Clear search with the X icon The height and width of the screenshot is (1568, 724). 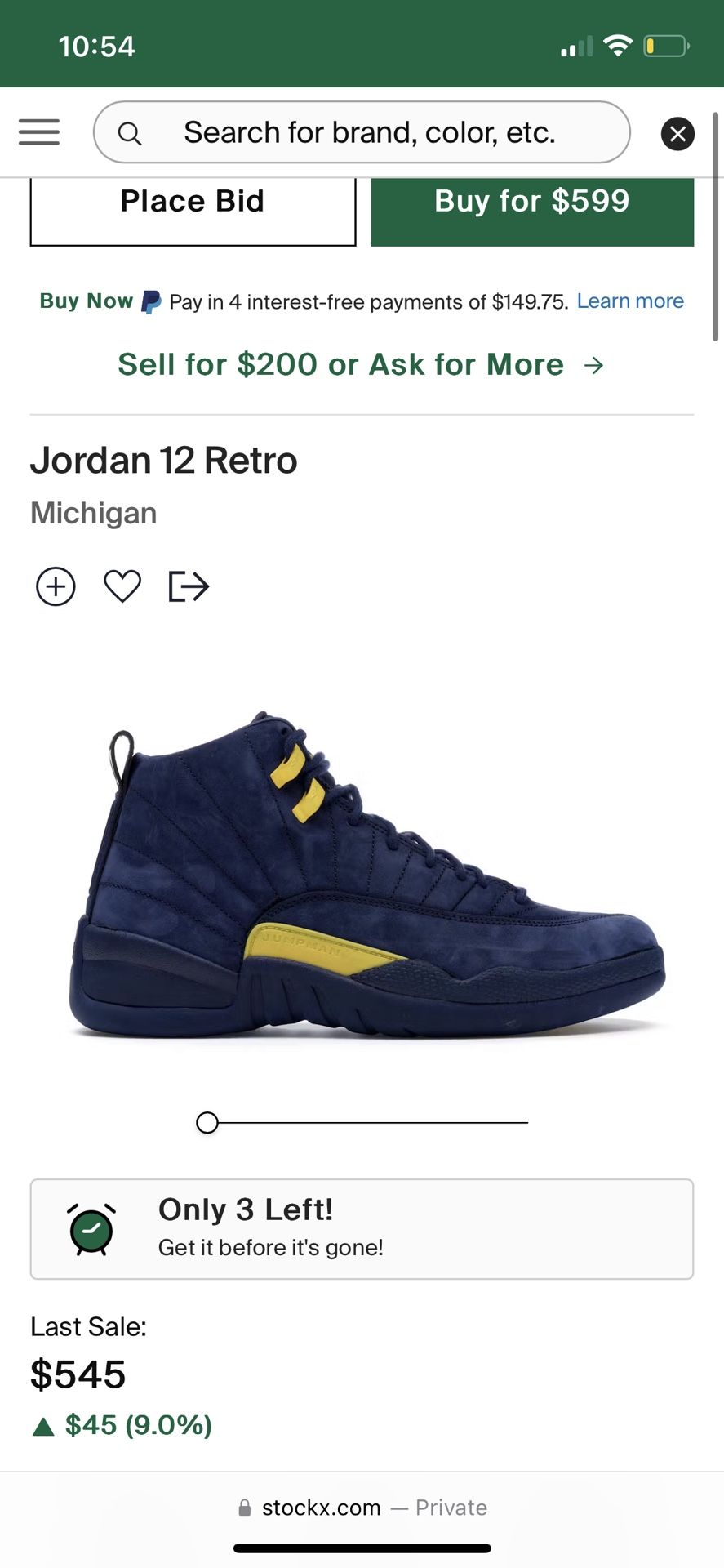(x=677, y=134)
